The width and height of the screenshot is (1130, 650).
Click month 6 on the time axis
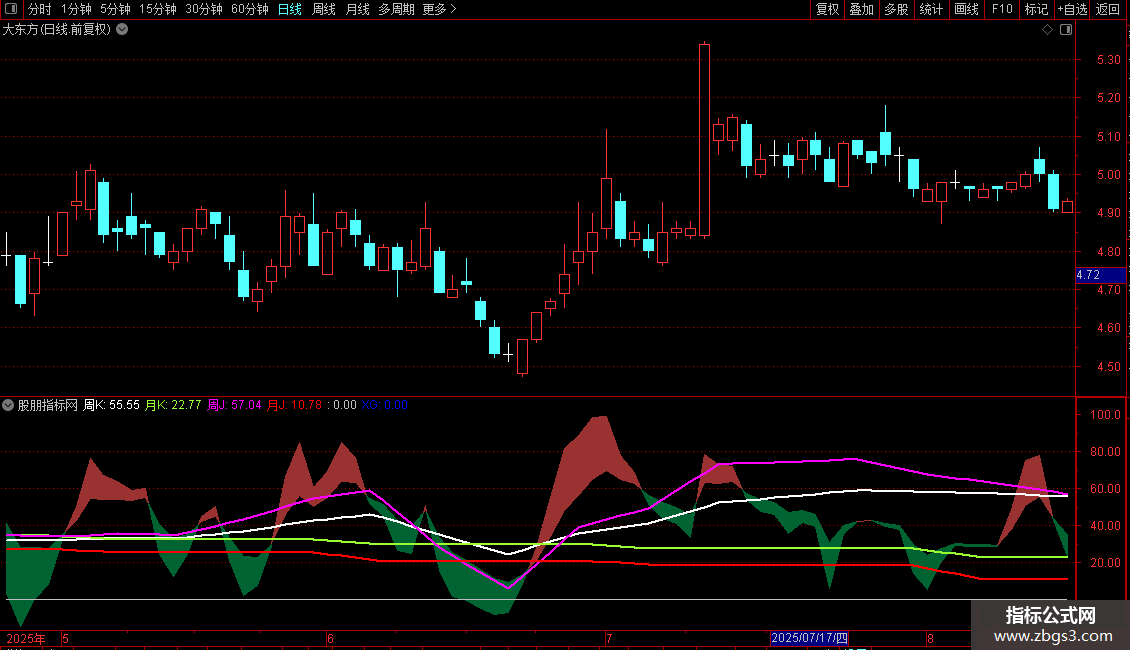(330, 638)
